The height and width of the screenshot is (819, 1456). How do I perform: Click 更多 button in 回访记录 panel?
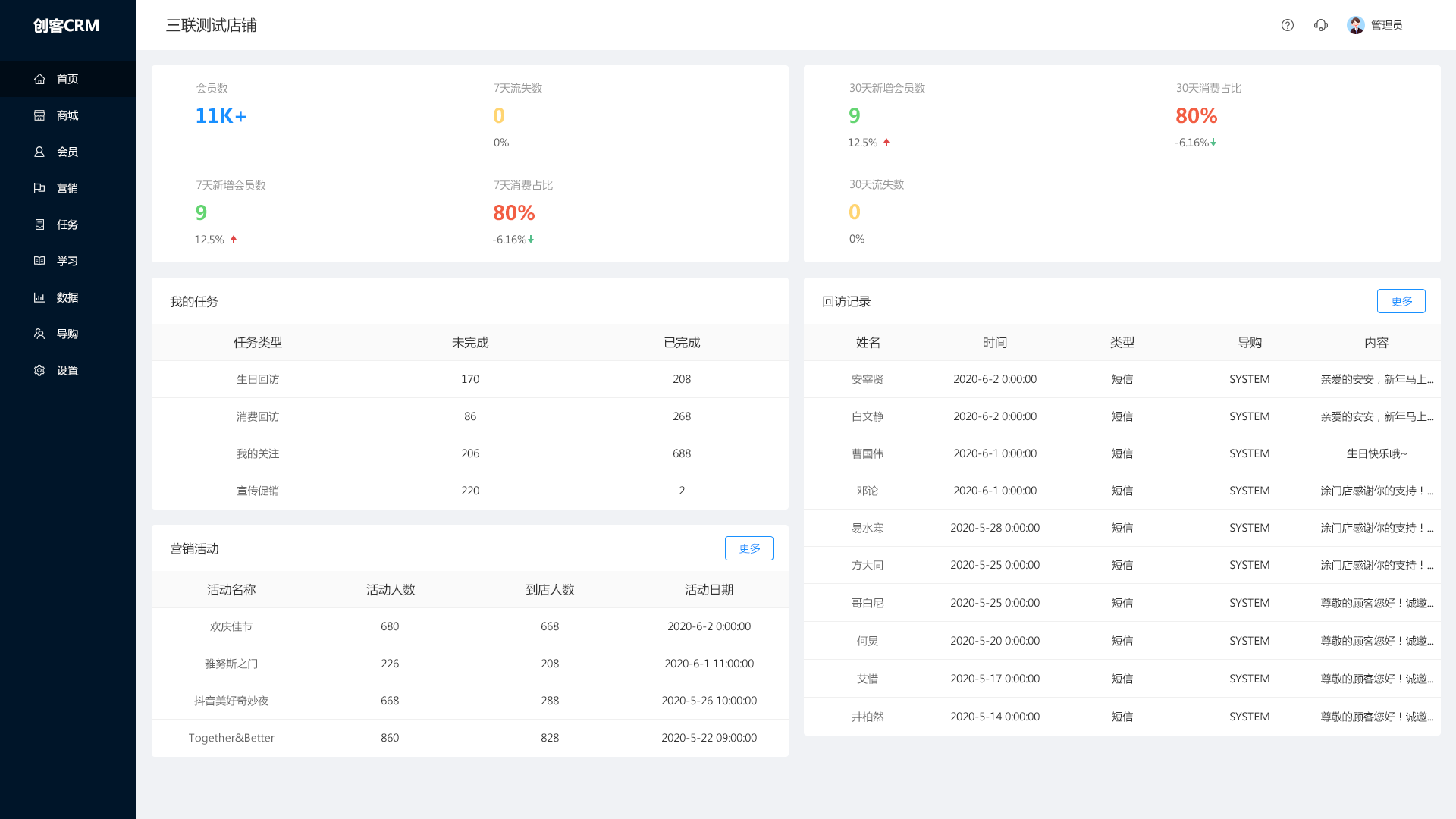1401,301
